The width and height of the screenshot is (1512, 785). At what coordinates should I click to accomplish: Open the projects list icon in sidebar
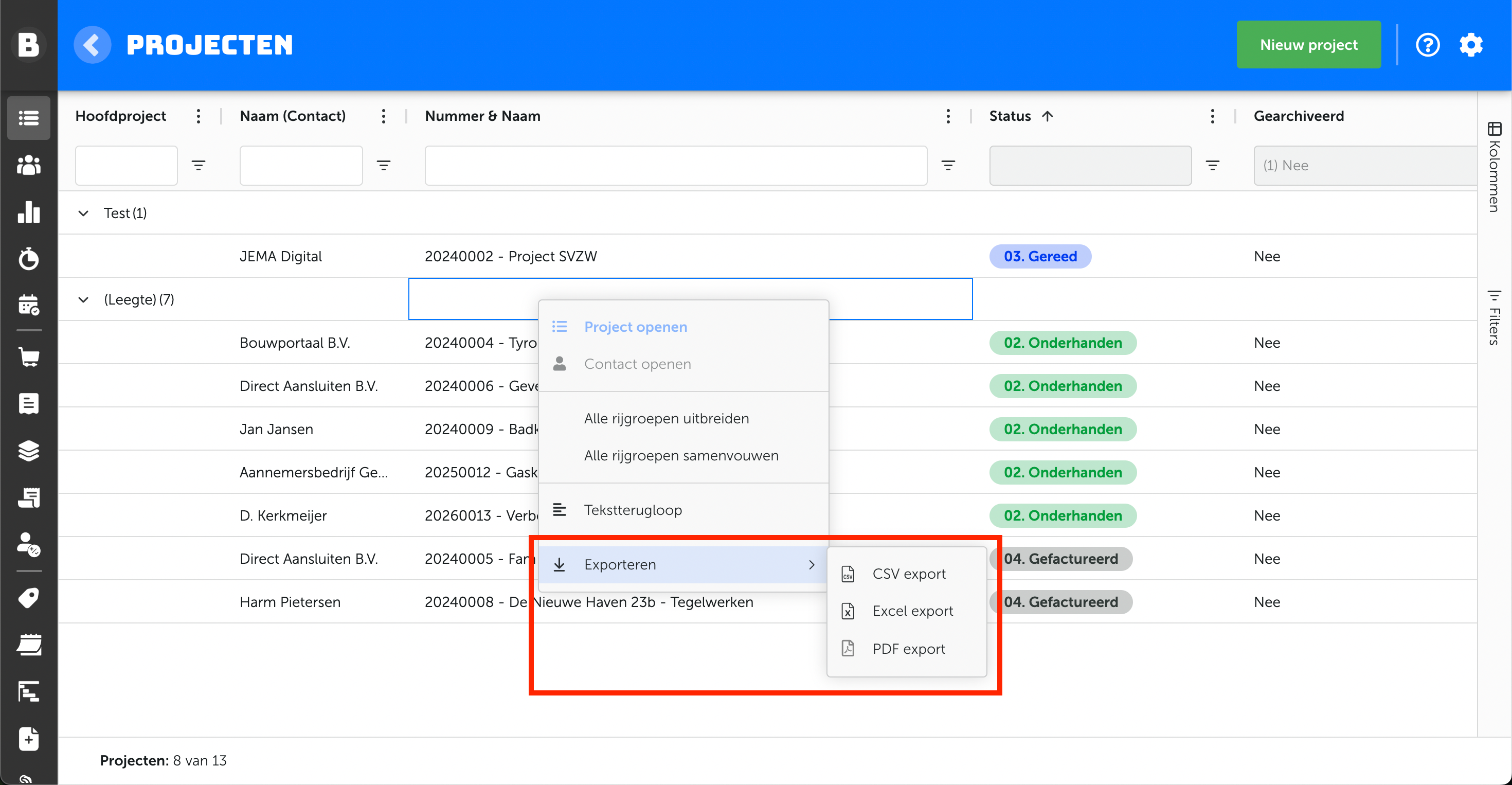[x=28, y=118]
